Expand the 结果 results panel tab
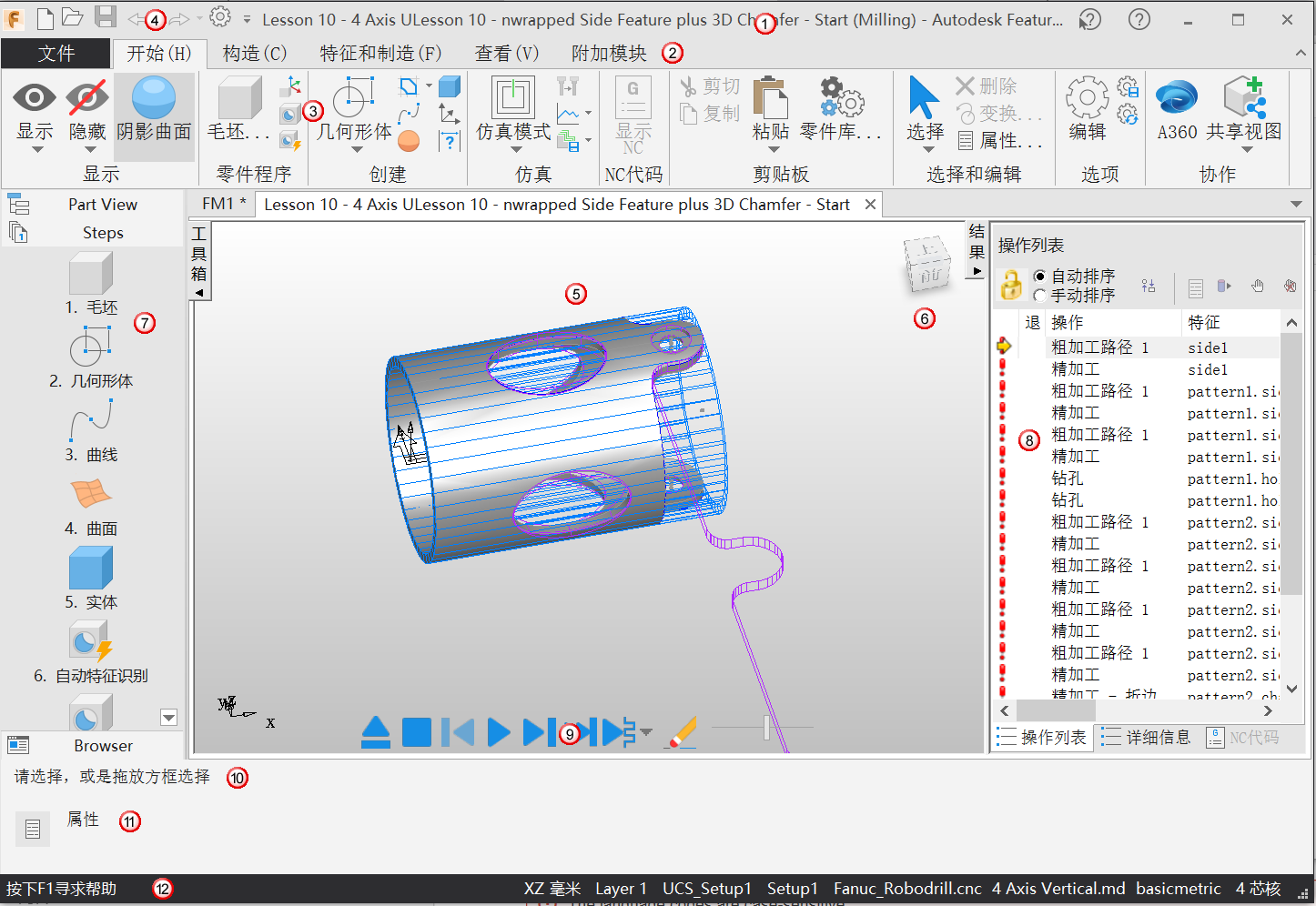This screenshot has height=906, width=1316. pos(977,250)
